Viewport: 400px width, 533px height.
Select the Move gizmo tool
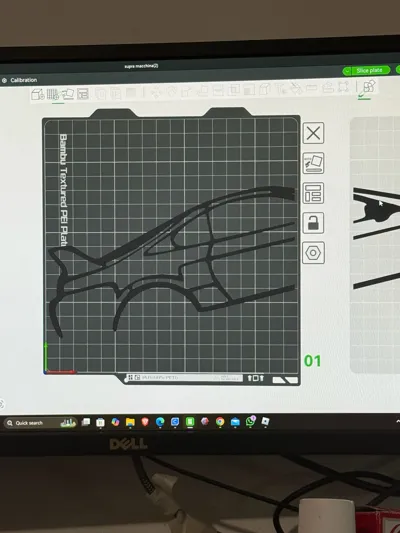click(156, 92)
